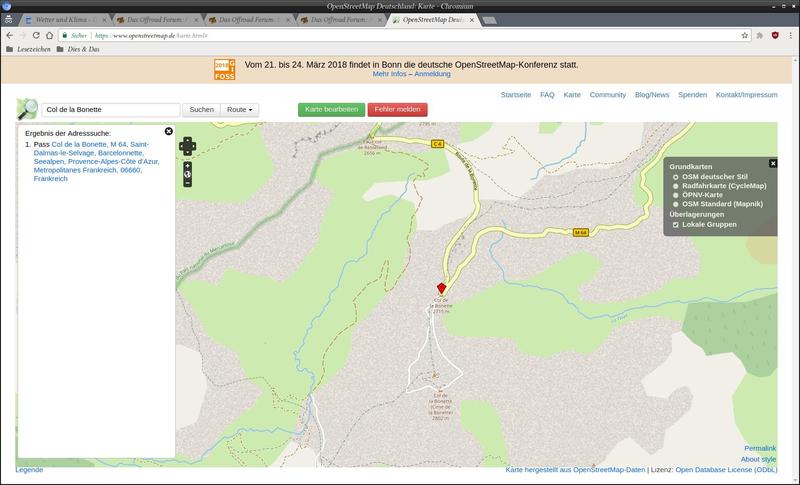Go forward in browser history
Screen dimensions: 800x485
(x=22, y=35)
